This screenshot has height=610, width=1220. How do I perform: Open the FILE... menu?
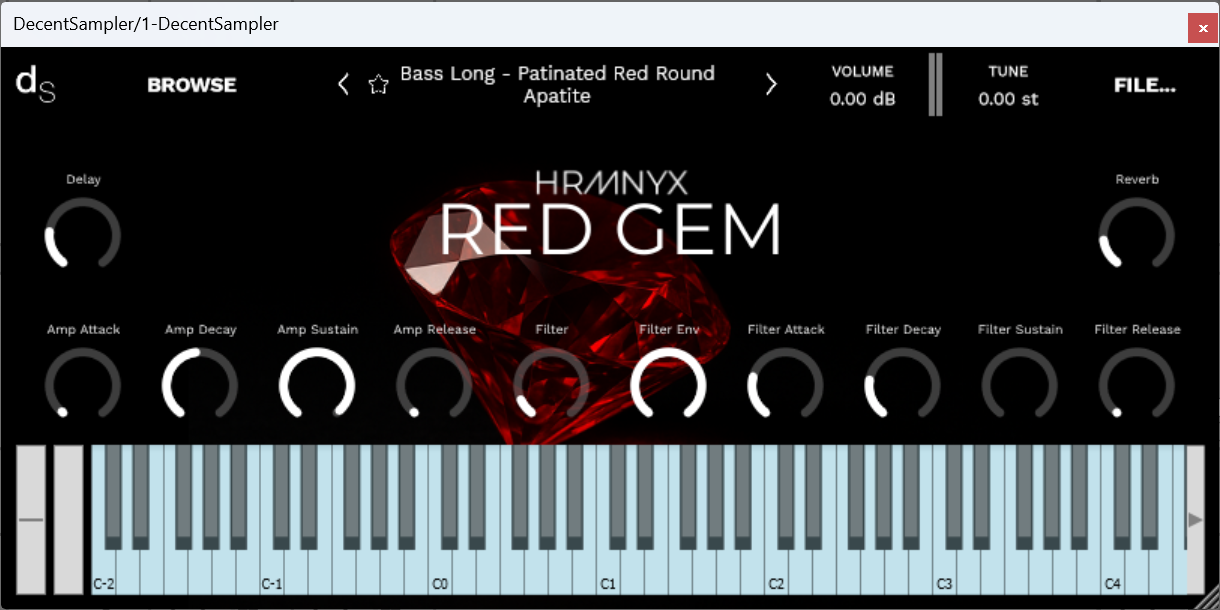pos(1144,85)
